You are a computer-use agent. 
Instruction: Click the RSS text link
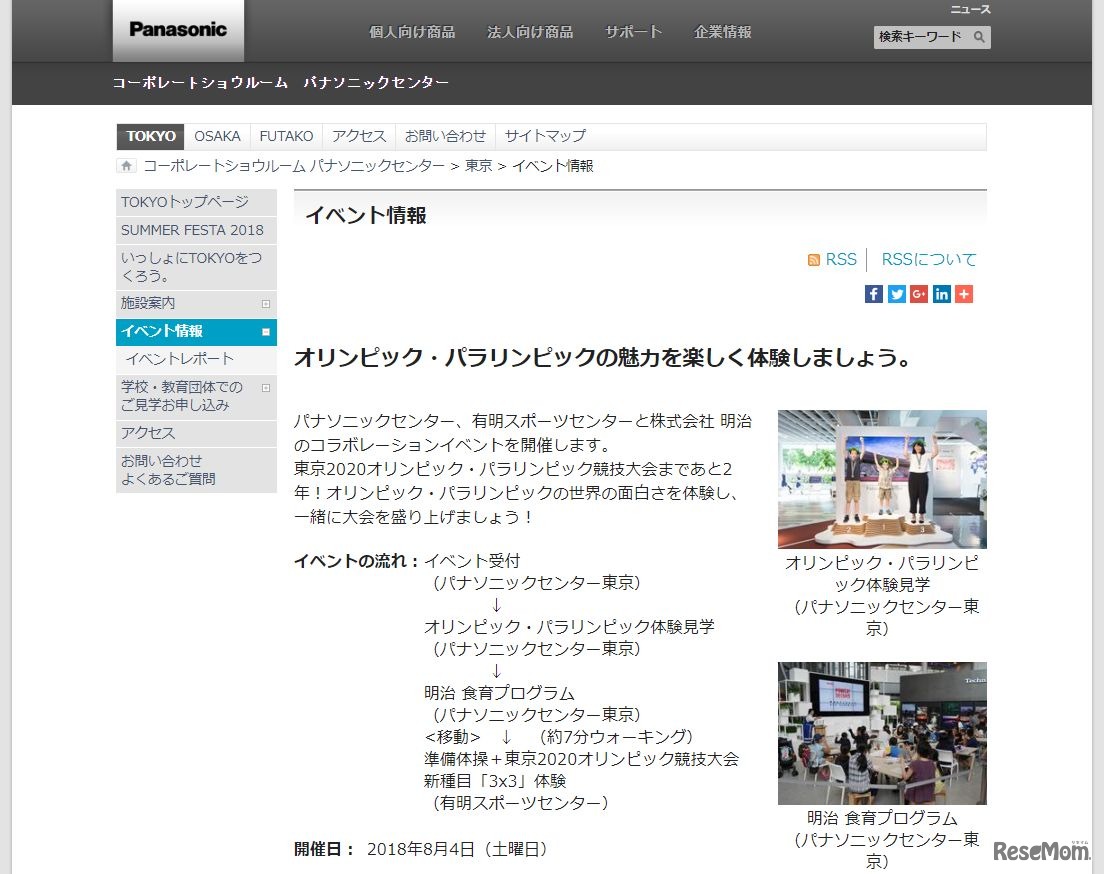[841, 260]
